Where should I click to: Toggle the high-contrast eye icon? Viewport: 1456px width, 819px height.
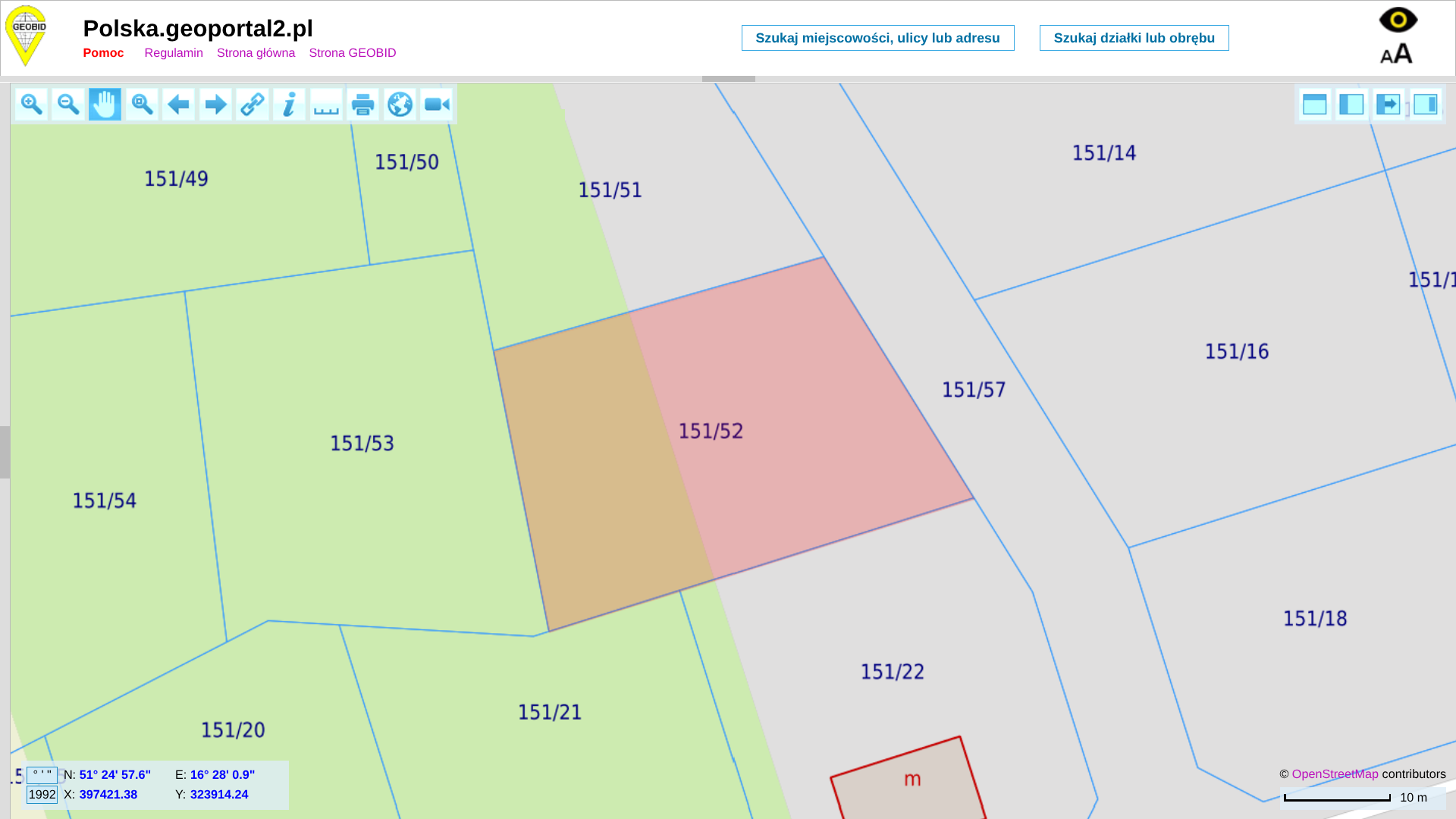[x=1398, y=20]
